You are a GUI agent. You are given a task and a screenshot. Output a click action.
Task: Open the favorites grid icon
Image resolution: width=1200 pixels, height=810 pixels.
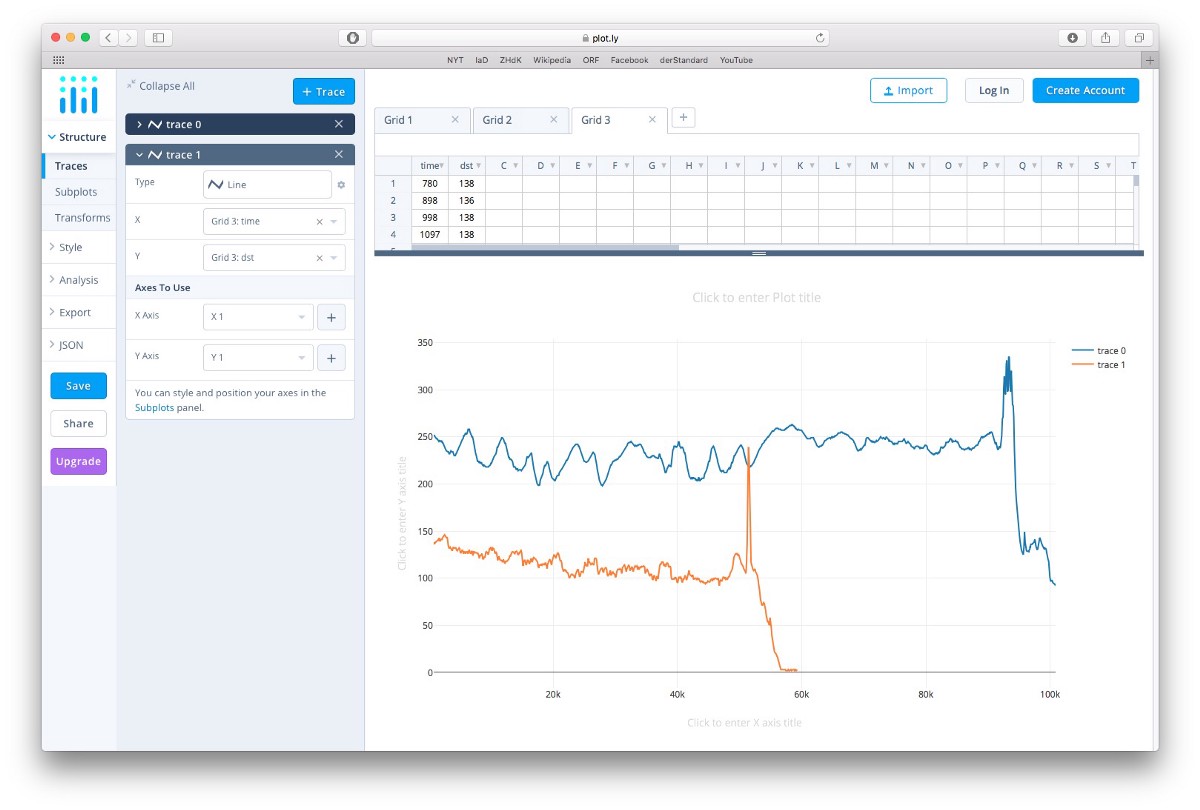[x=58, y=60]
